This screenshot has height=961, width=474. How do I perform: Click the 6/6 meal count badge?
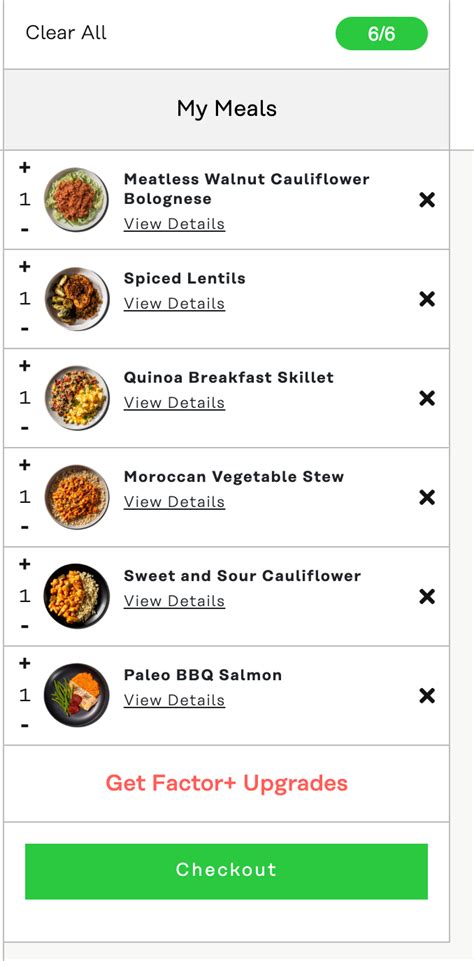coord(381,34)
